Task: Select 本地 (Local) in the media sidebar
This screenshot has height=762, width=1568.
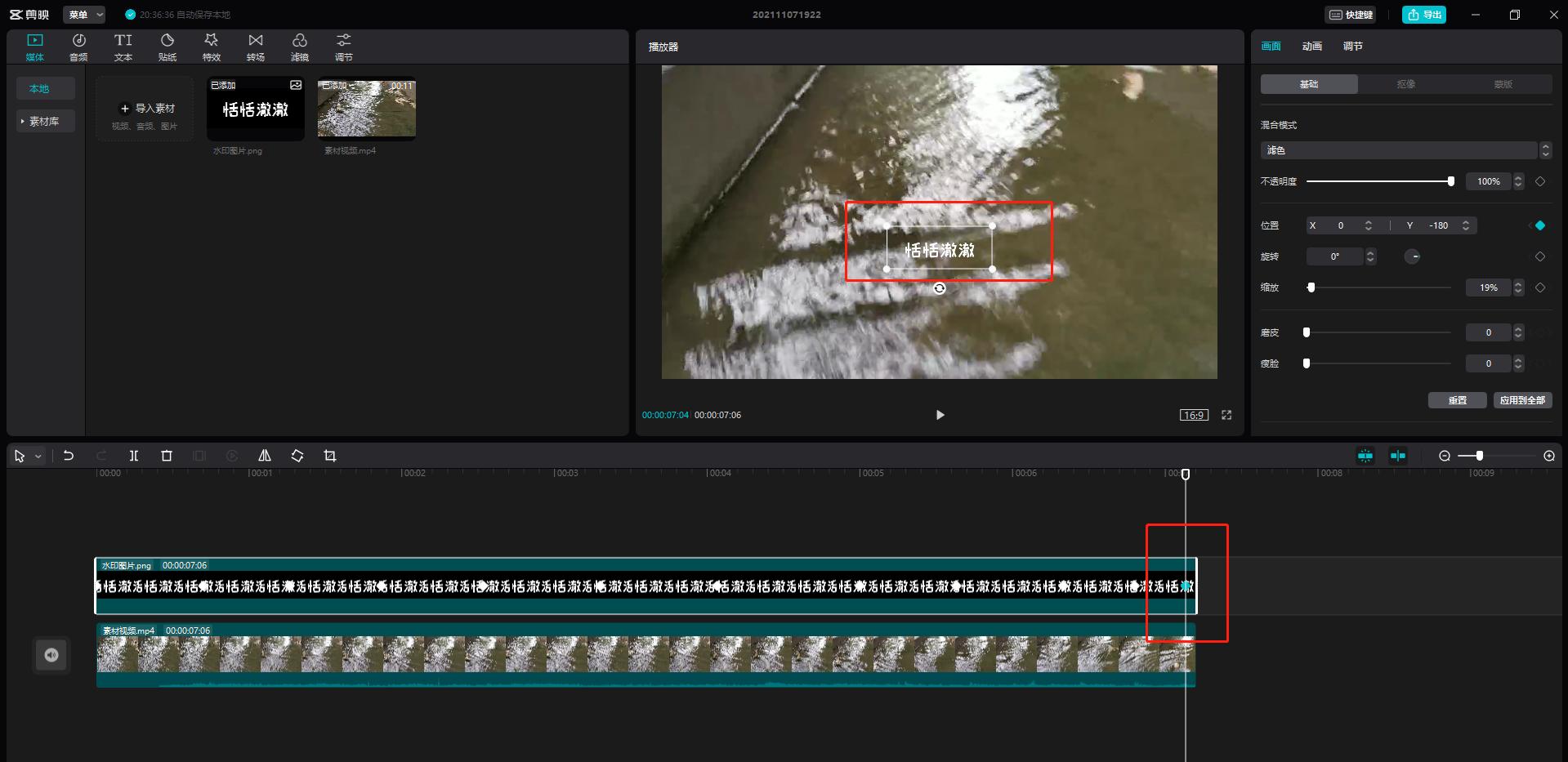Action: pyautogui.click(x=46, y=88)
